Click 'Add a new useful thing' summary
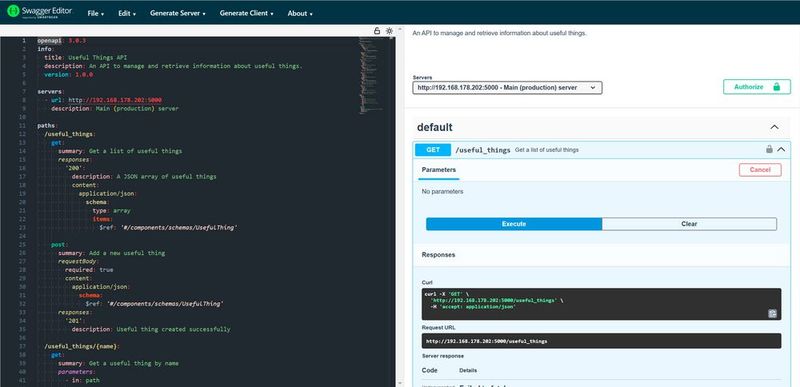The image size is (800, 387). click(126, 253)
